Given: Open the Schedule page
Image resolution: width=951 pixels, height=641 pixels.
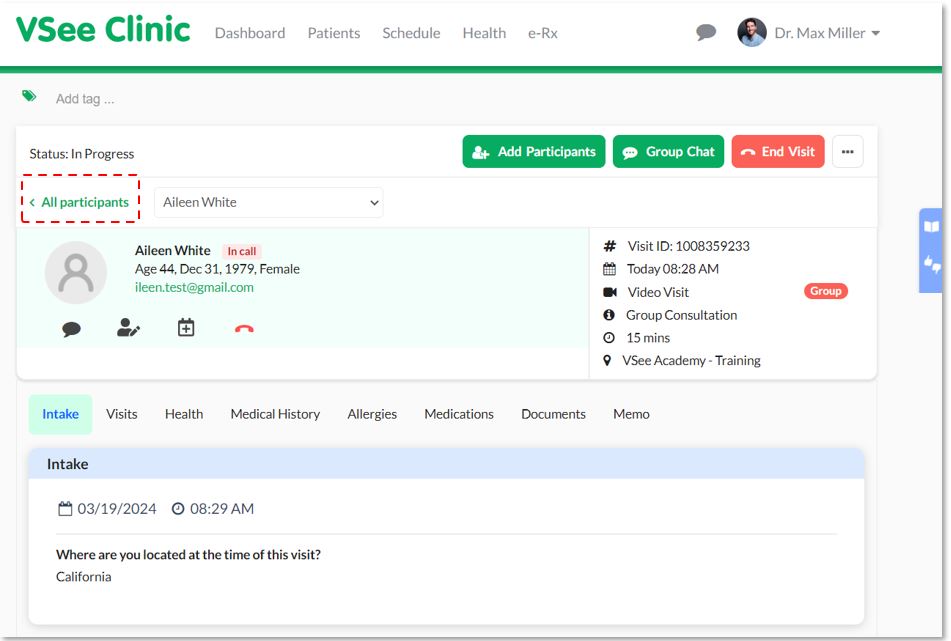Looking at the screenshot, I should point(411,33).
